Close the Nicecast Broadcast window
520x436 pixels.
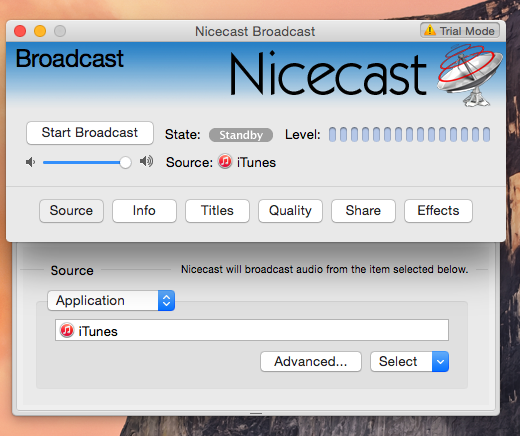coord(20,31)
